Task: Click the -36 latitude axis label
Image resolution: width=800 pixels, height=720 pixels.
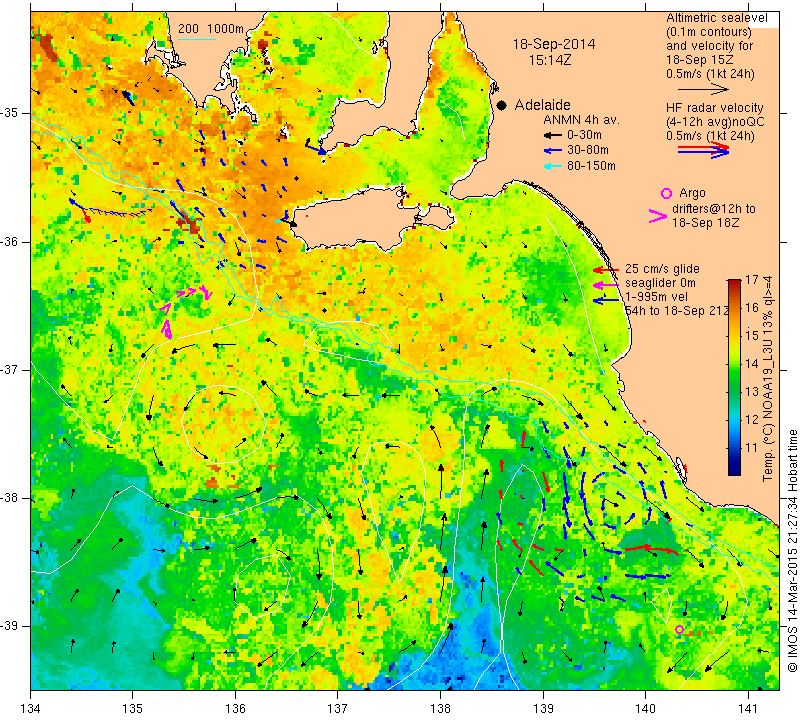Action: pos(10,241)
